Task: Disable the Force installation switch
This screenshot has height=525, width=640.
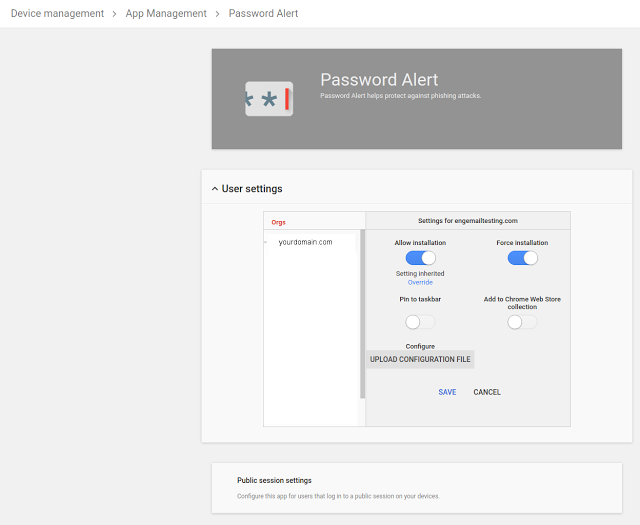Action: click(522, 258)
